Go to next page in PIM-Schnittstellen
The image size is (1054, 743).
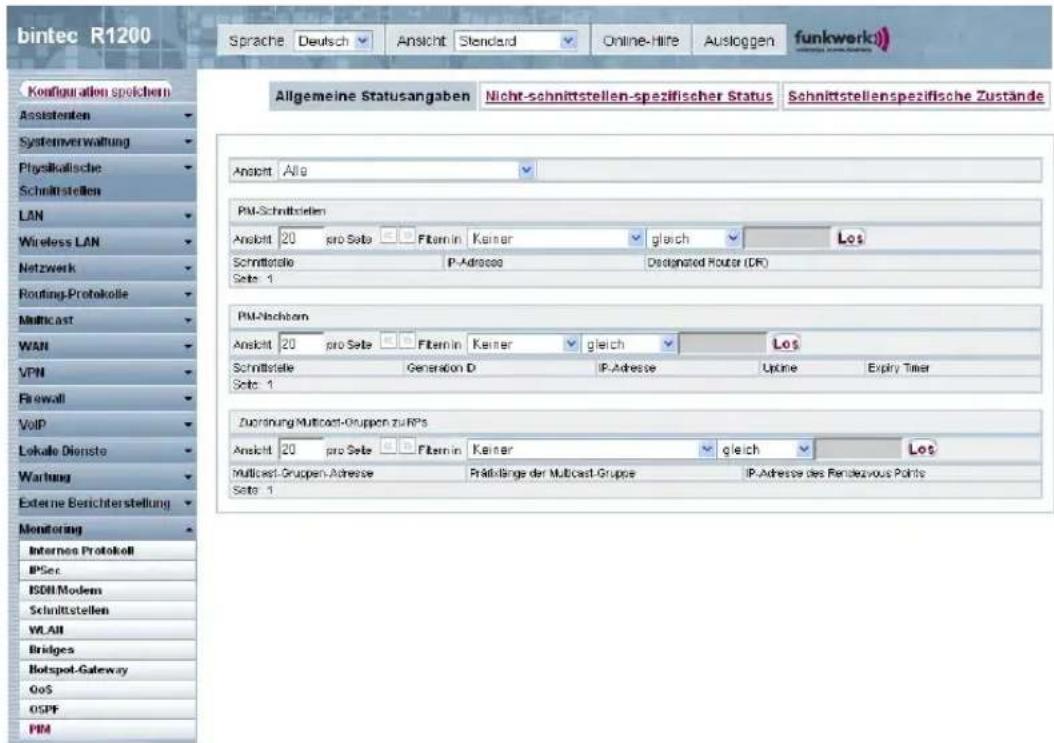[406, 235]
